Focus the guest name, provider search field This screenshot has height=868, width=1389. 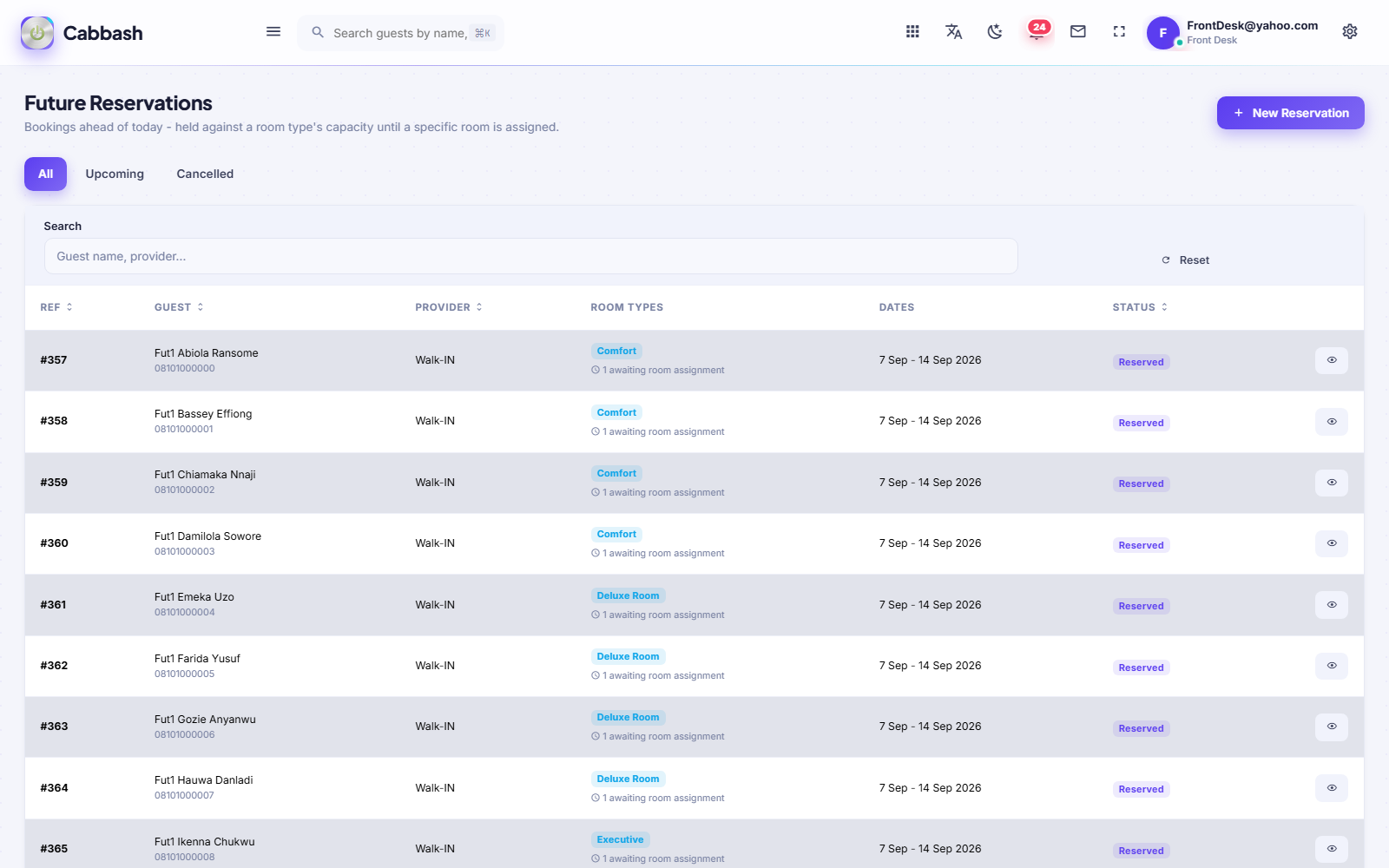click(x=530, y=256)
